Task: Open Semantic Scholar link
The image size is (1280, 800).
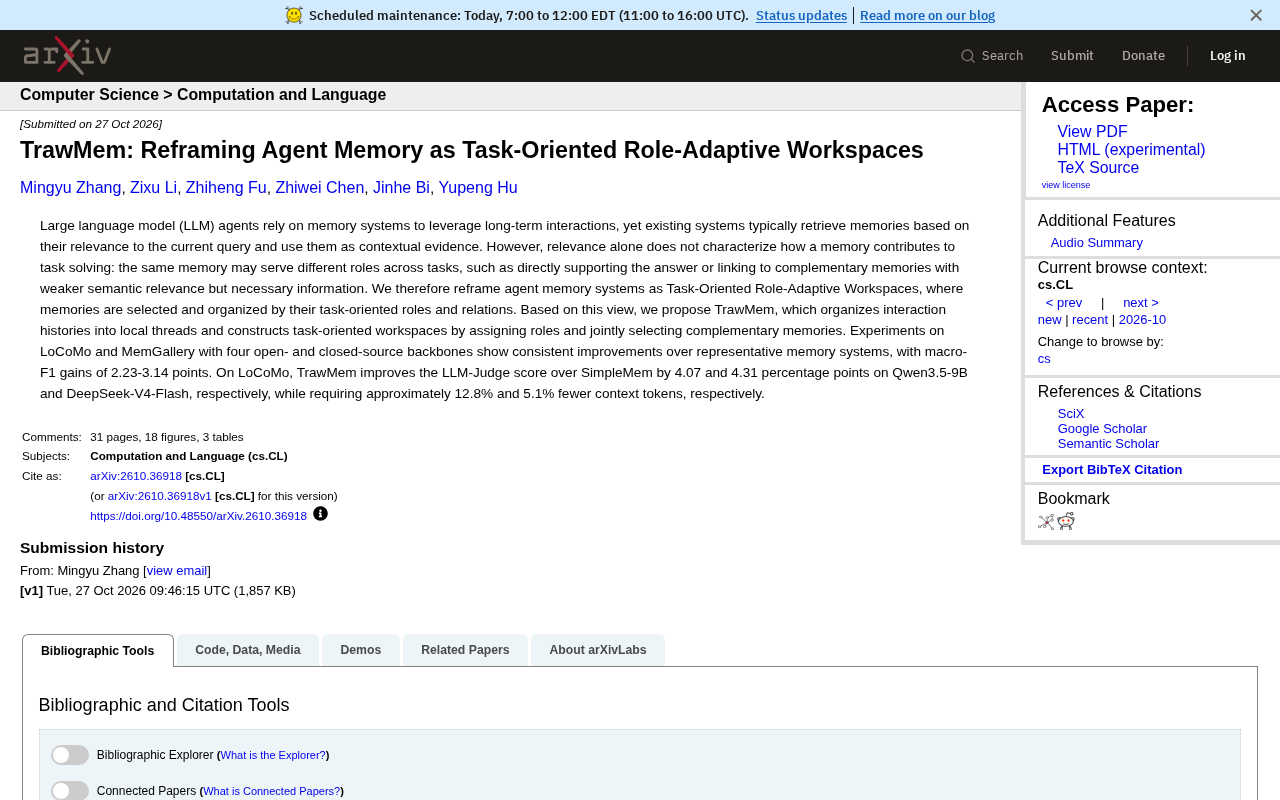Action: click(x=1108, y=444)
